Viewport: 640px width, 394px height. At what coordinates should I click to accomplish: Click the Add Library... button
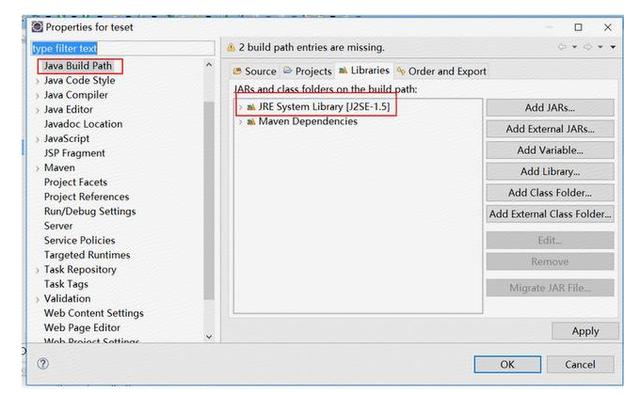pos(550,171)
